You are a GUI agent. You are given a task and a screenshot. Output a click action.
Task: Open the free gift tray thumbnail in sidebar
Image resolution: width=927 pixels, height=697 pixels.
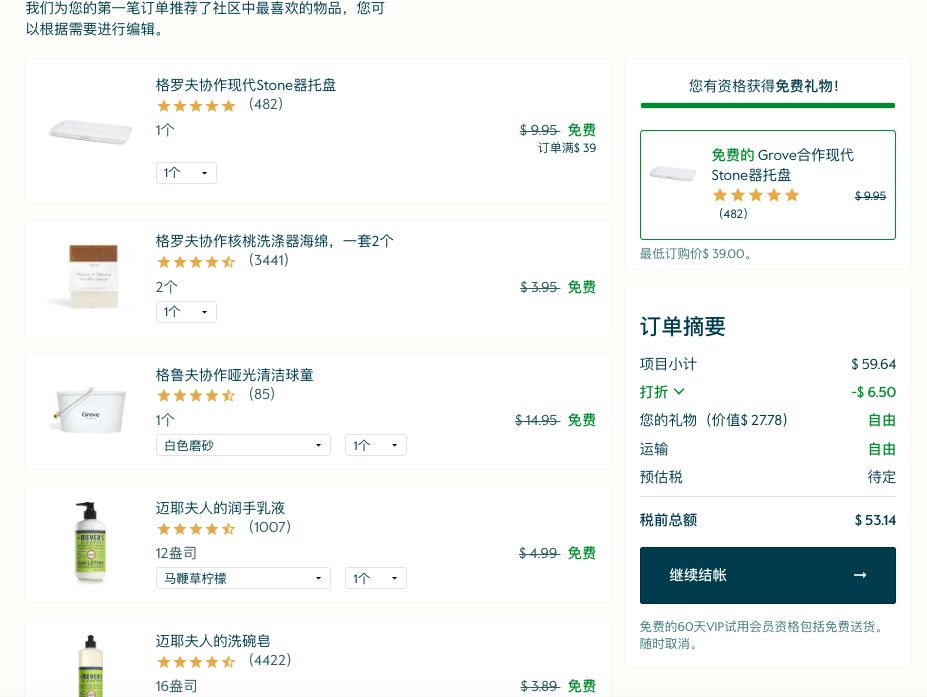[672, 174]
